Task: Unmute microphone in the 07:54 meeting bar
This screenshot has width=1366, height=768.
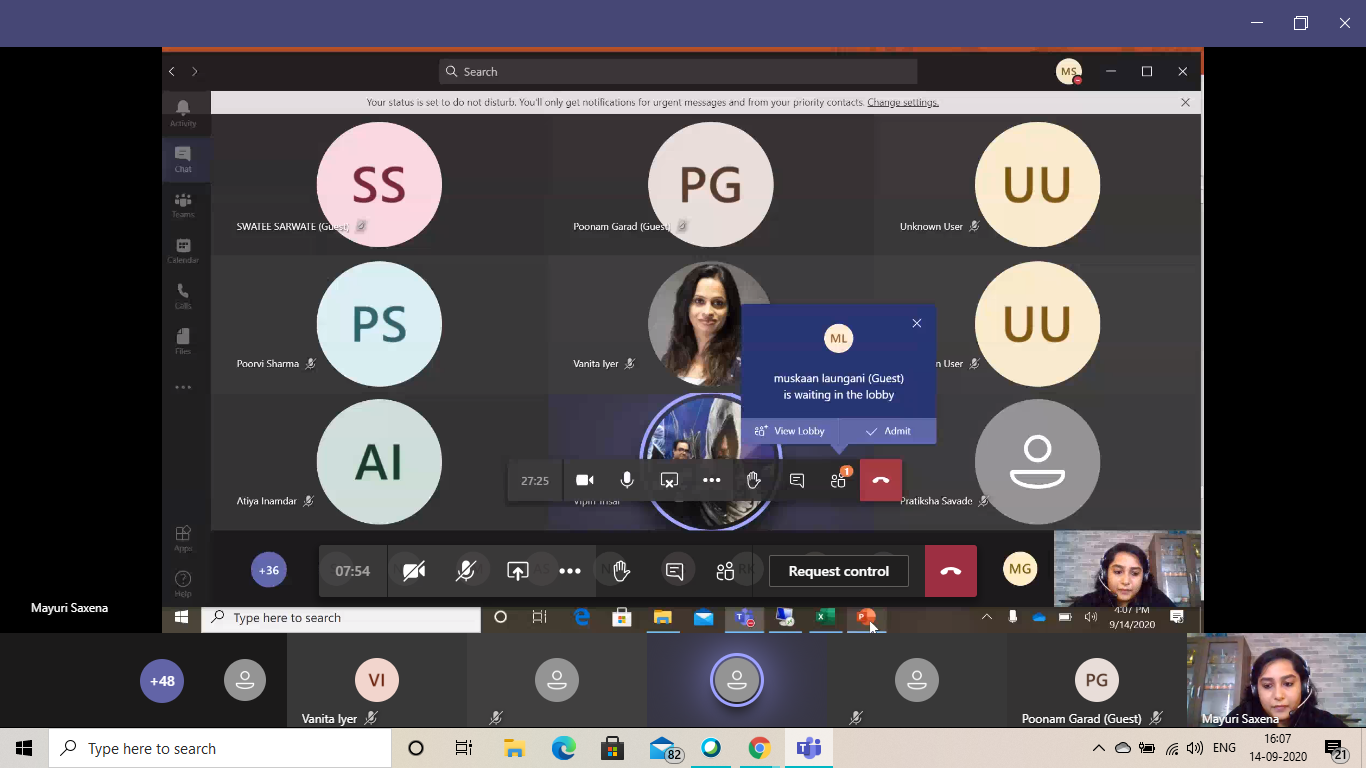Action: tap(466, 571)
